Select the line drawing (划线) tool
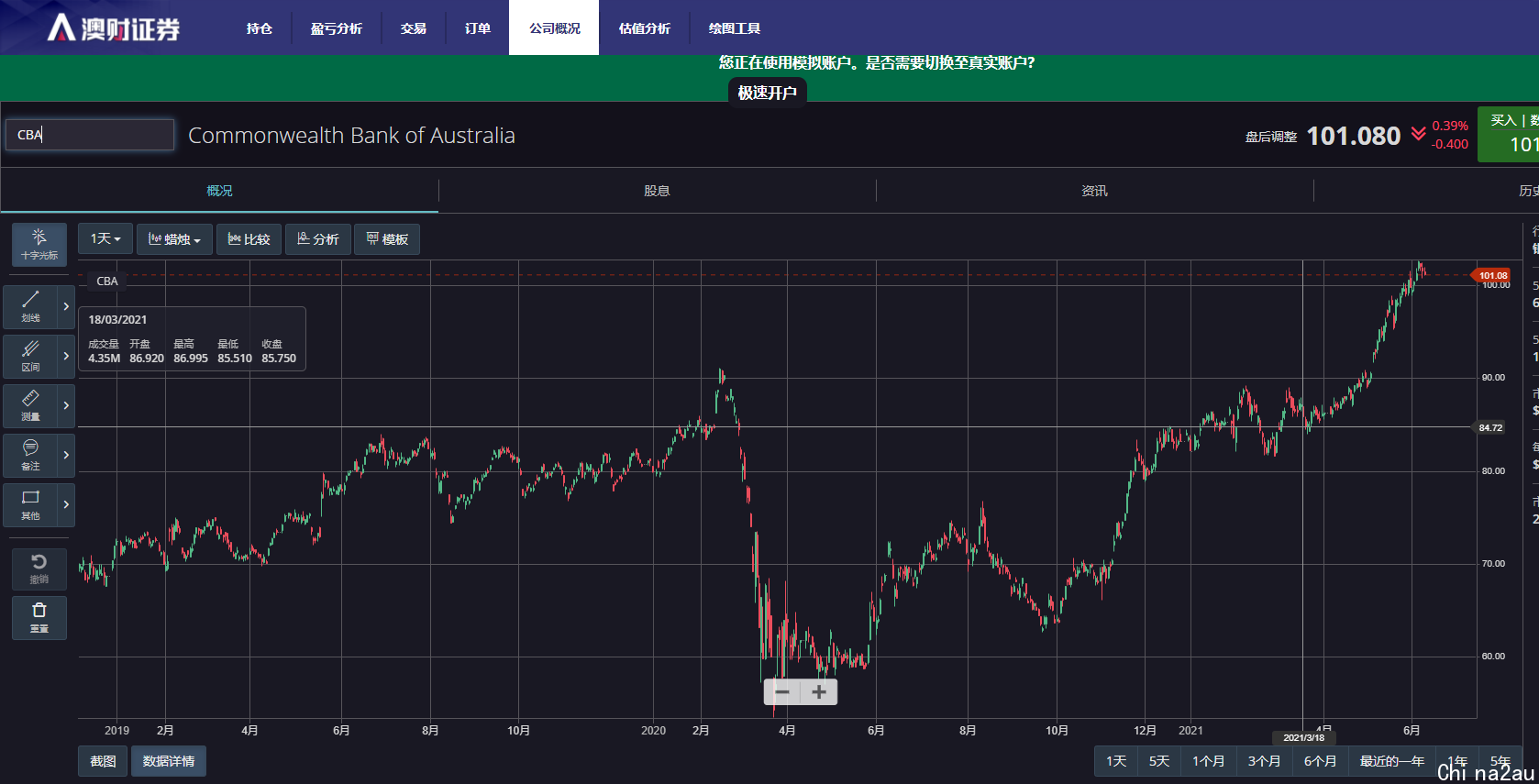Image resolution: width=1539 pixels, height=784 pixels. 30,306
